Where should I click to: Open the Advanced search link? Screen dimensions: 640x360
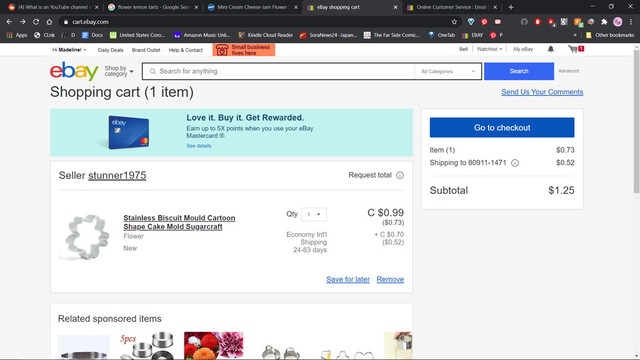click(569, 71)
